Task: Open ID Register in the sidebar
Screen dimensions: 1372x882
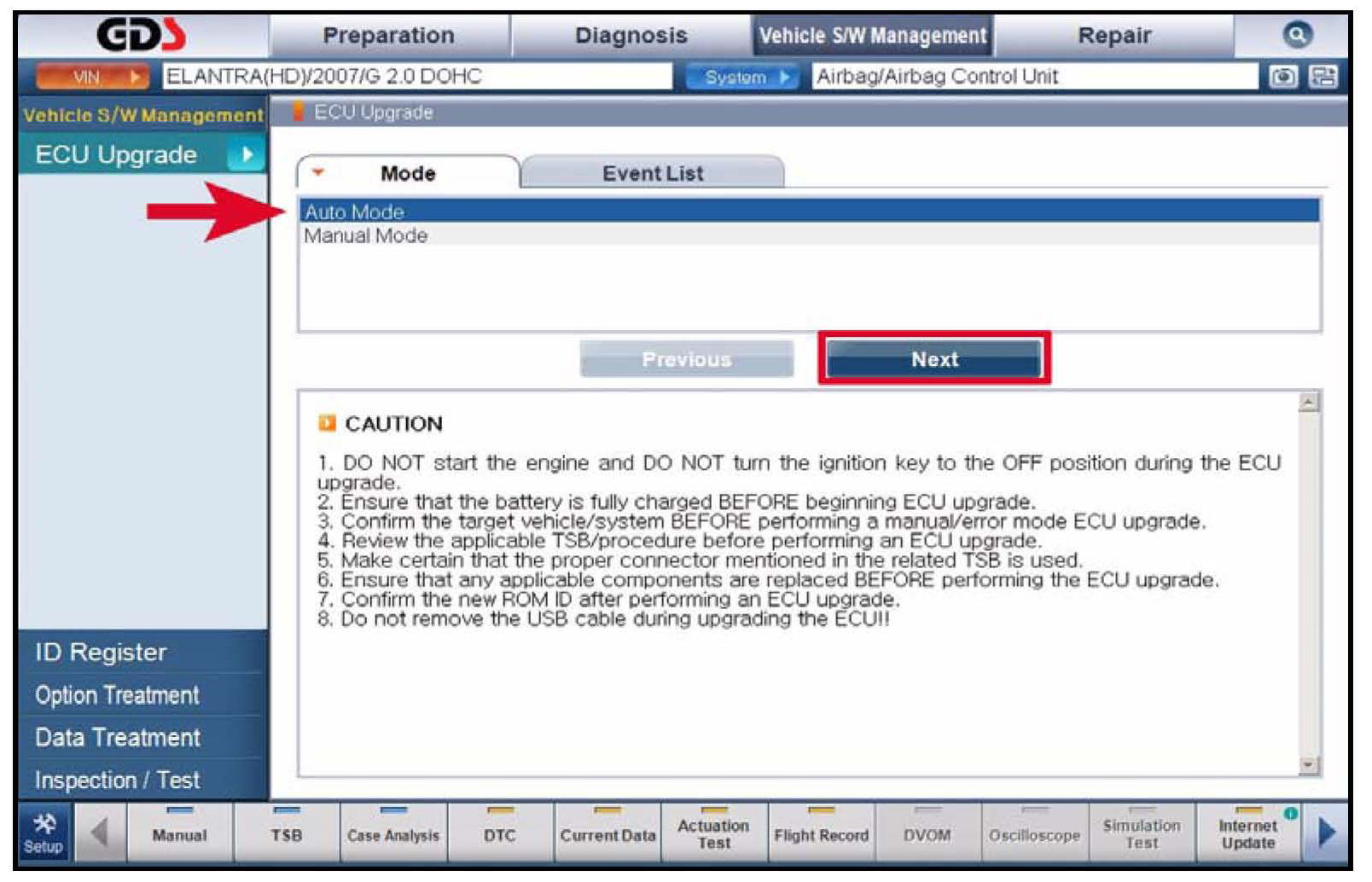Action: pos(101,653)
